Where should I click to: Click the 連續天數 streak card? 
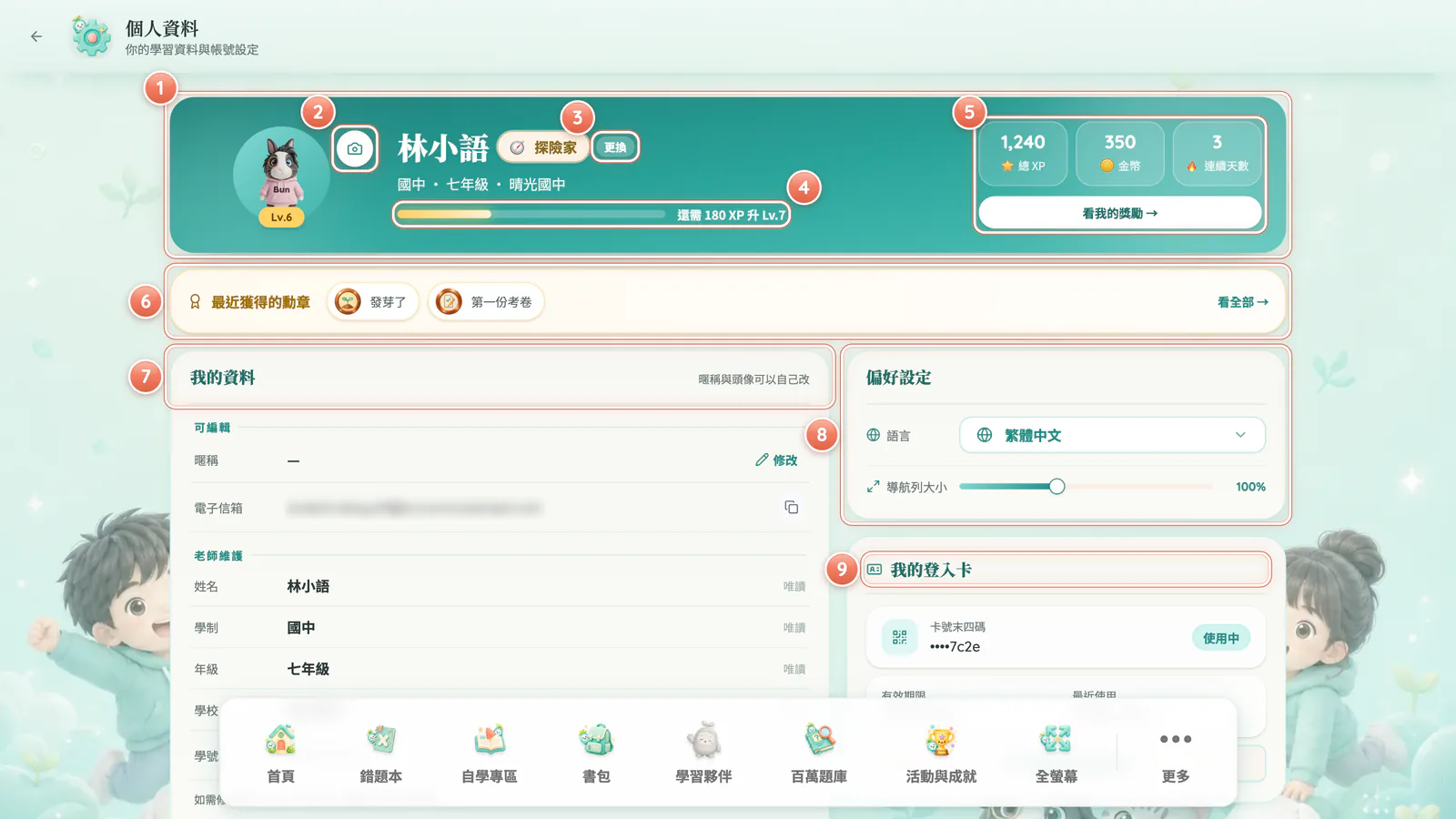click(1218, 154)
